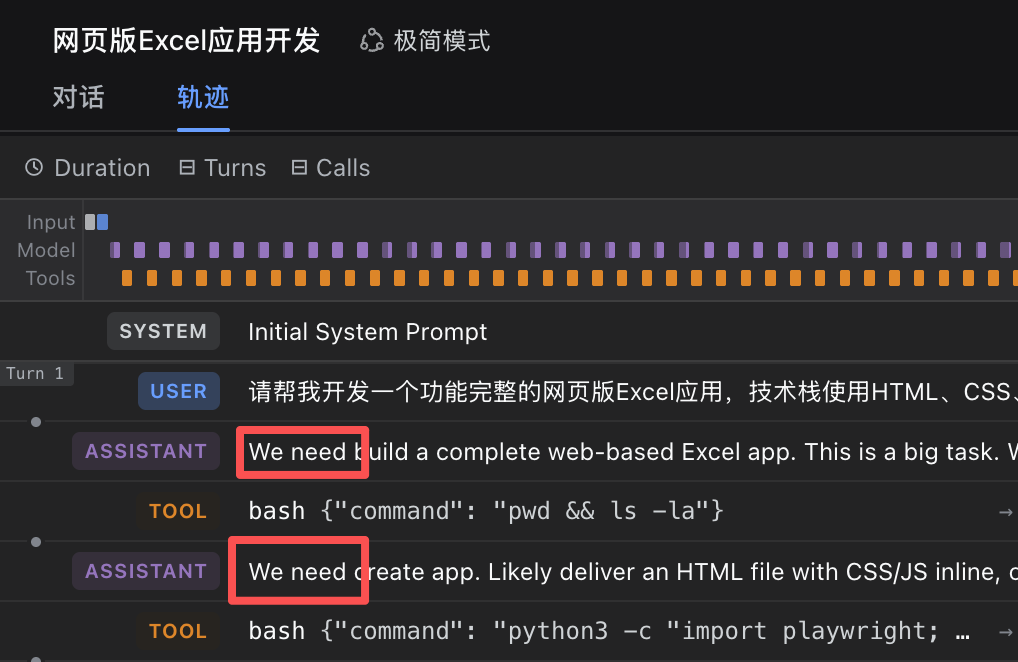Click the Turns list icon

point(187,167)
